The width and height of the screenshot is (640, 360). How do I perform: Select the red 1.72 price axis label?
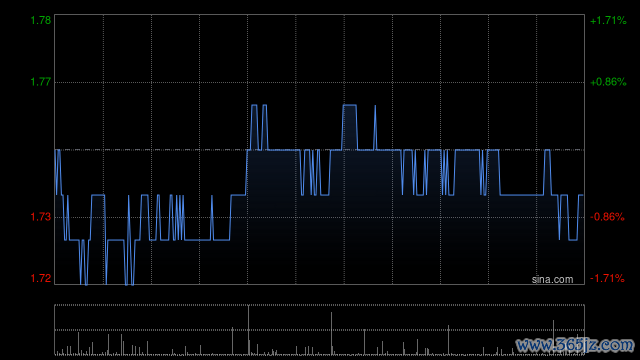tap(41, 278)
